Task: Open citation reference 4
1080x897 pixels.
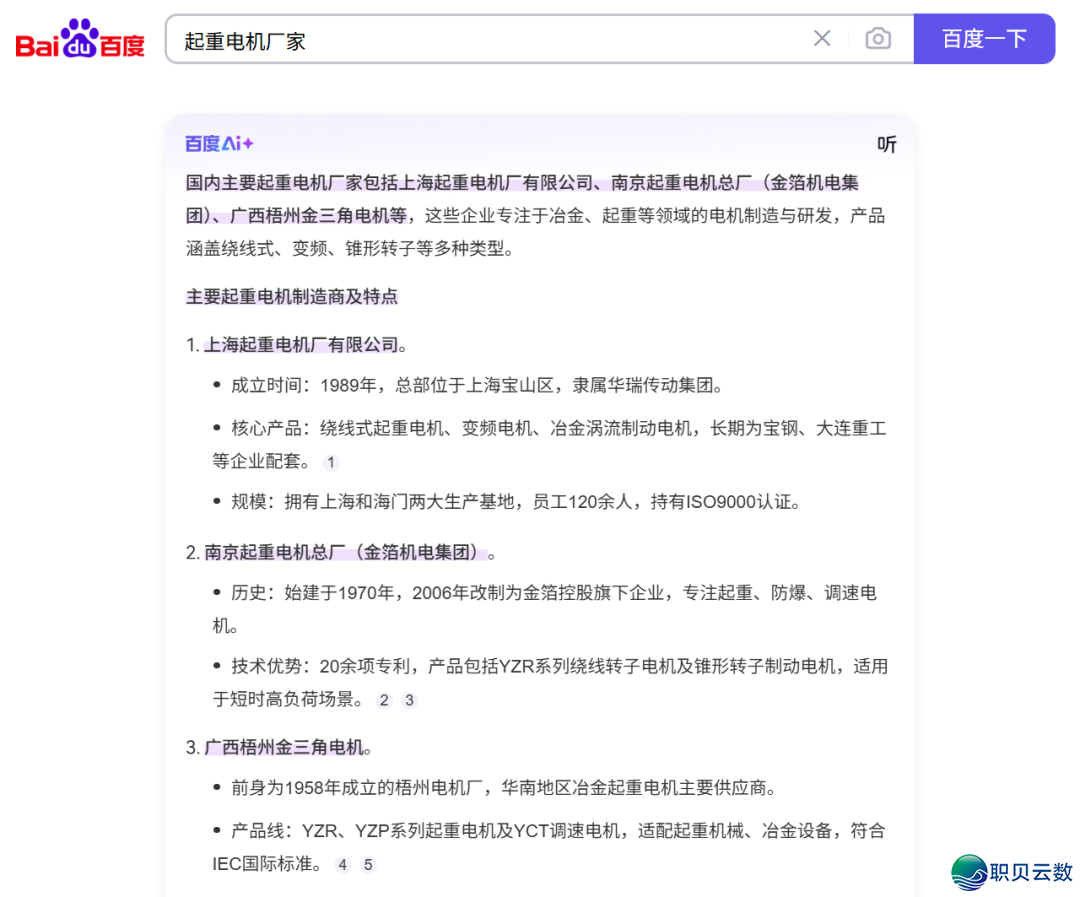Action: tap(342, 865)
